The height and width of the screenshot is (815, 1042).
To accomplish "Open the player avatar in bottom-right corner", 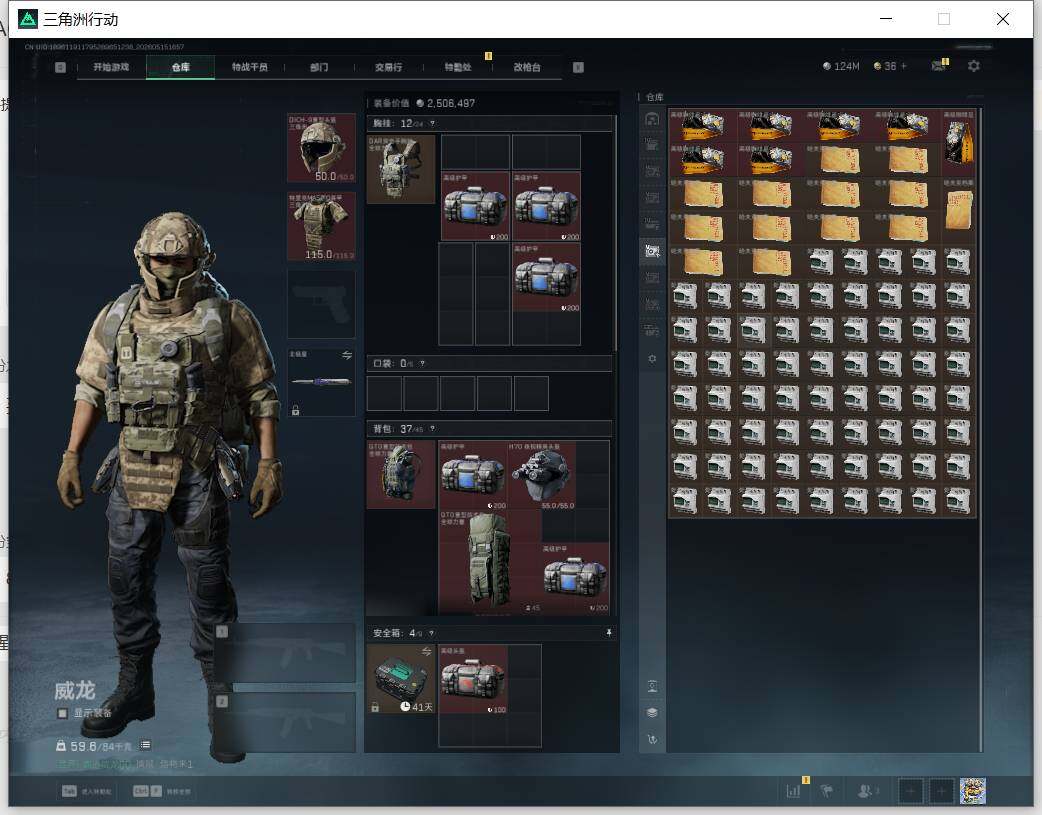I will pyautogui.click(x=973, y=791).
